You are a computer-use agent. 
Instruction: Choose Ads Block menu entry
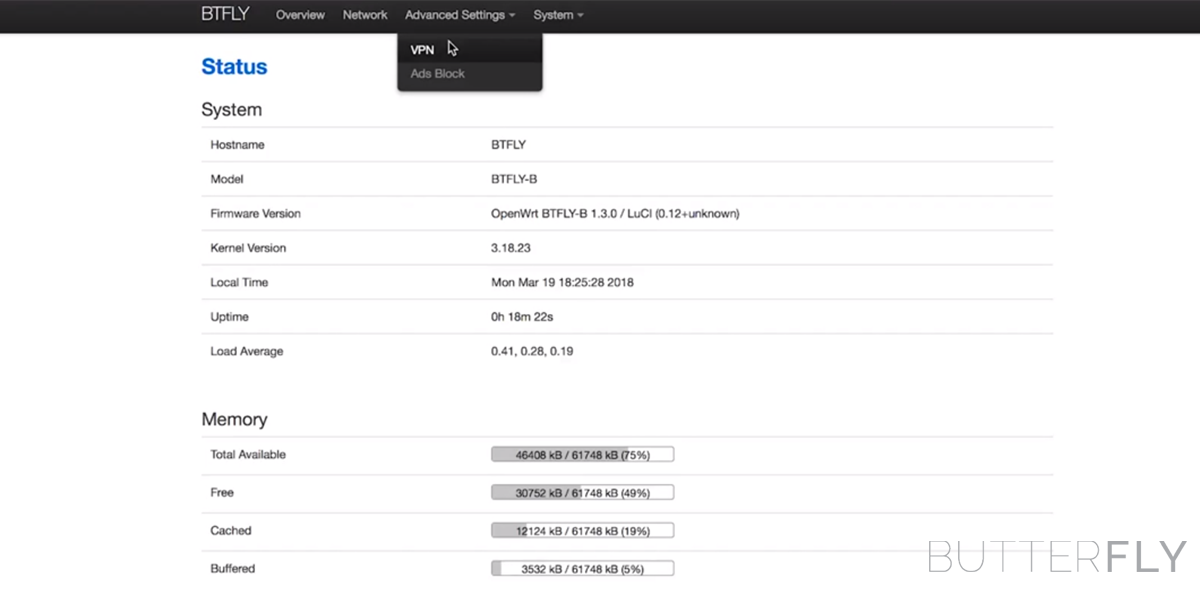click(438, 74)
